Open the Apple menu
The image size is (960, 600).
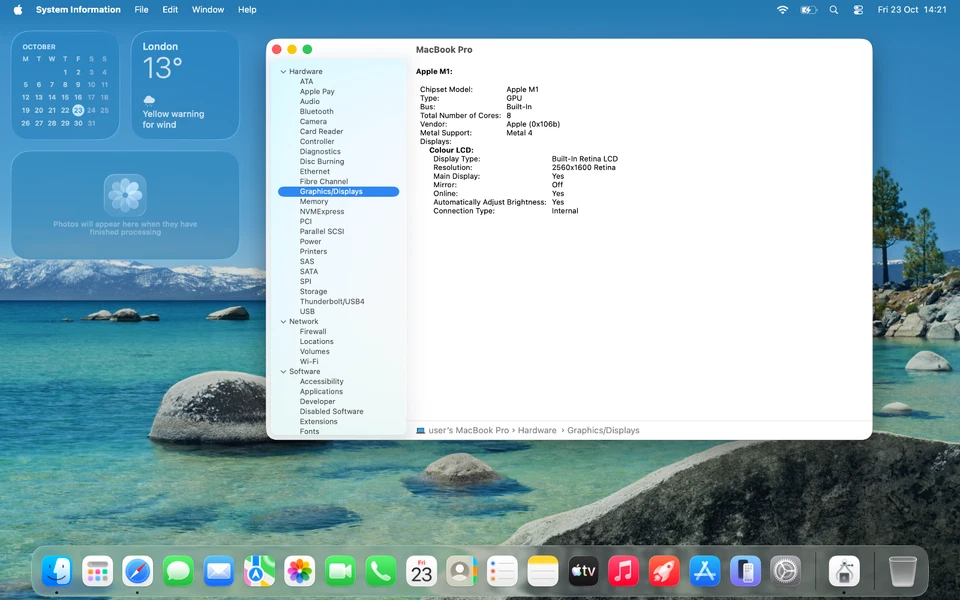click(x=18, y=10)
